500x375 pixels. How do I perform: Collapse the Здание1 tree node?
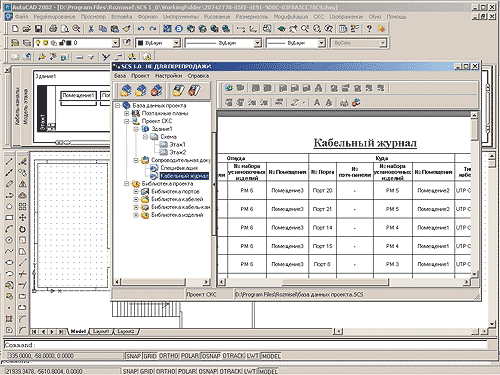coord(136,129)
